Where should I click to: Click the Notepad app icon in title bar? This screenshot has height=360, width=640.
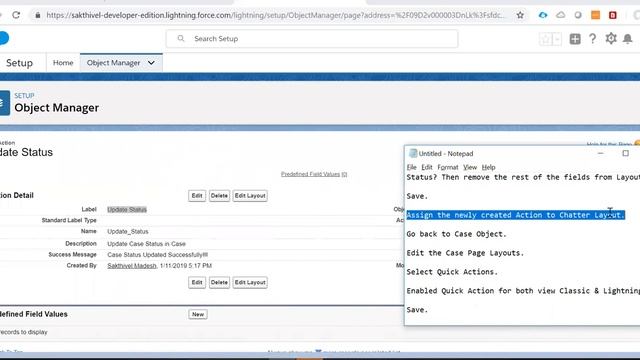coord(413,153)
